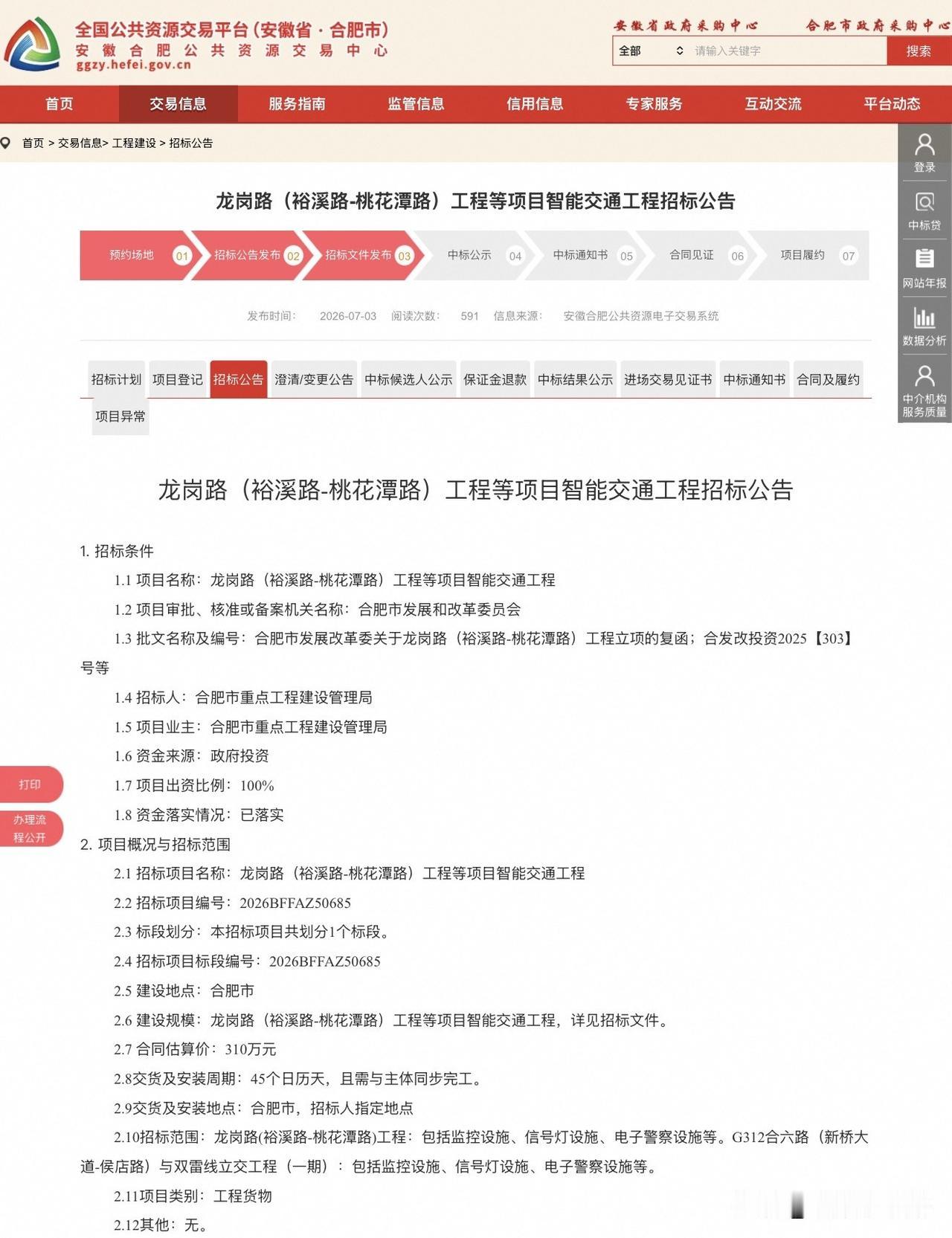Click 资金来源 政府投资 line
The image size is (952, 1238).
point(191,756)
